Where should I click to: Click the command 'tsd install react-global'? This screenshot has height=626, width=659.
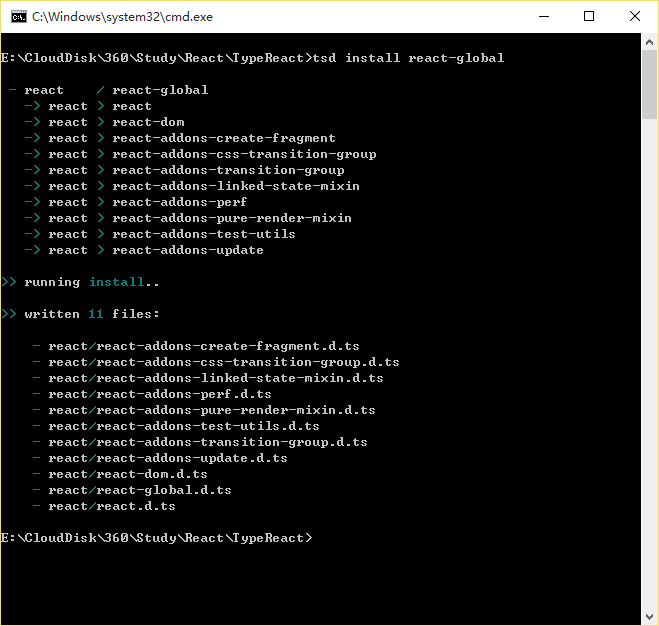[x=409, y=58]
